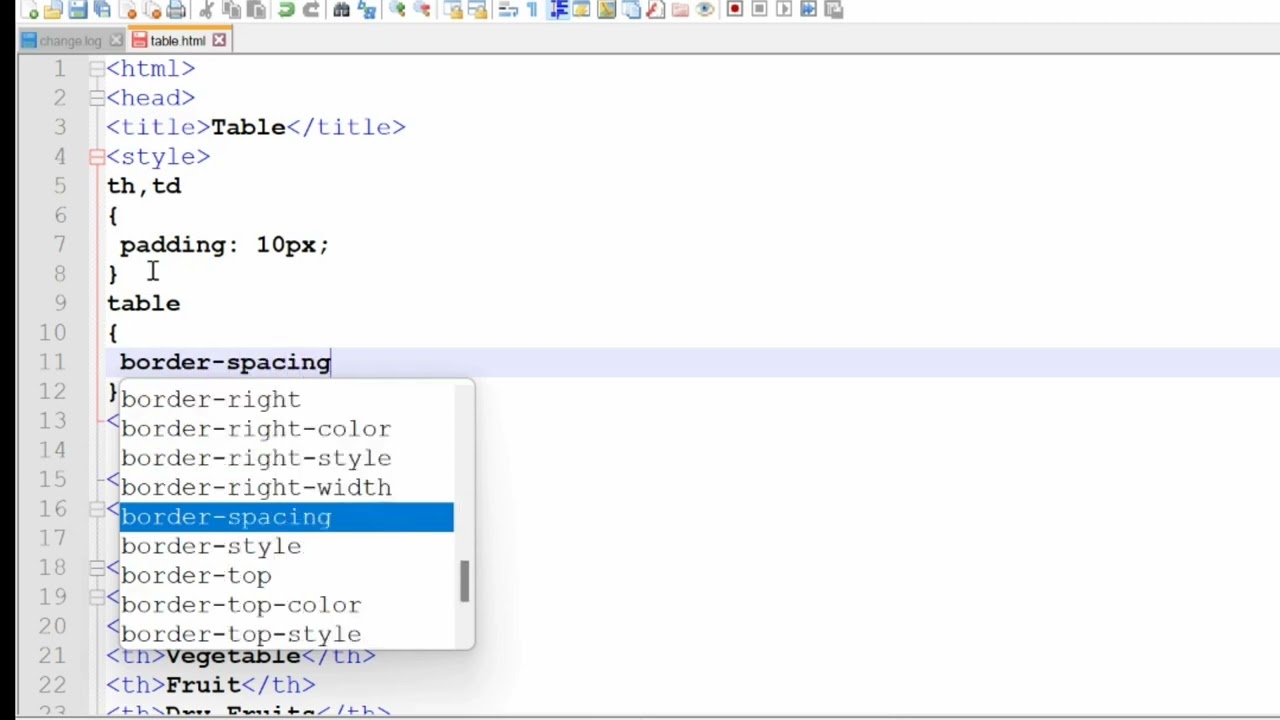Toggle word wrap in the toolbar

tap(509, 10)
